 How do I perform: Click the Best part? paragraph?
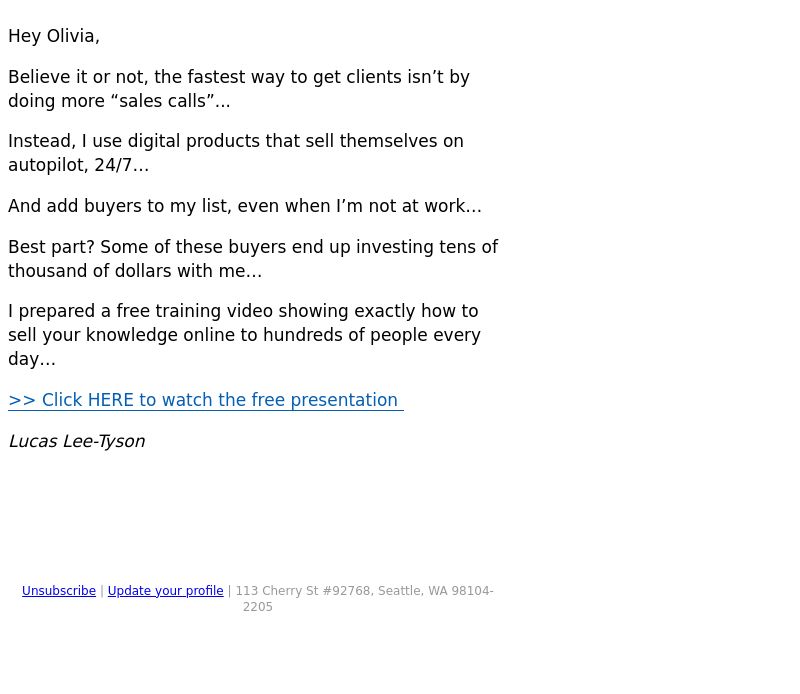pos(253,259)
